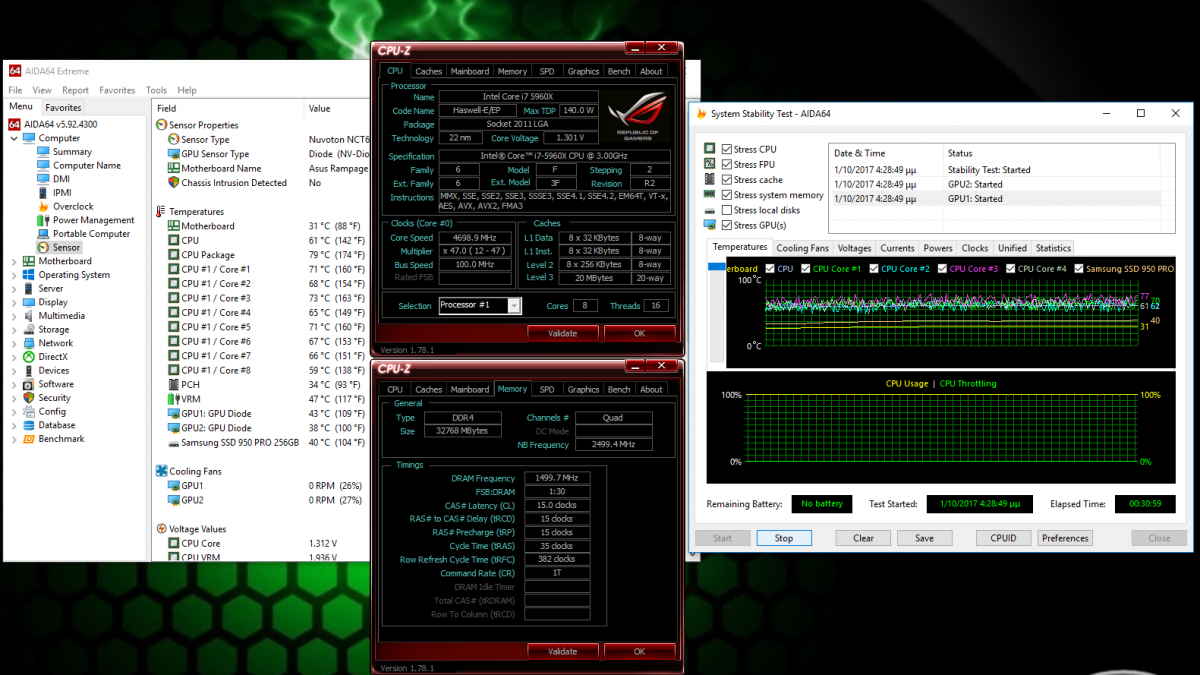
Task: Open the Portable Computer laptop icon
Action: click(43, 234)
